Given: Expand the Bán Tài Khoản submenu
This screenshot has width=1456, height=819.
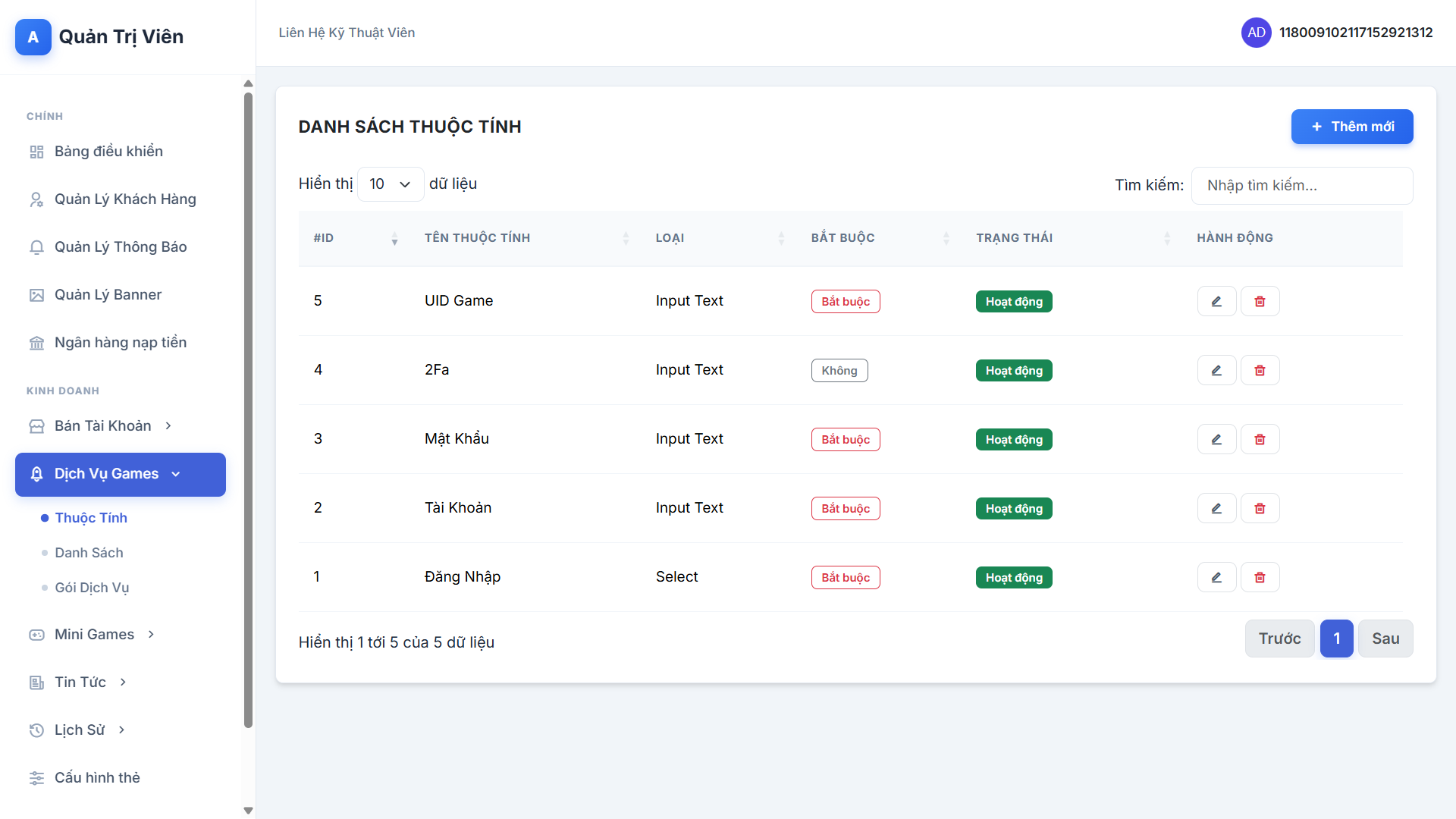Looking at the screenshot, I should point(102,426).
